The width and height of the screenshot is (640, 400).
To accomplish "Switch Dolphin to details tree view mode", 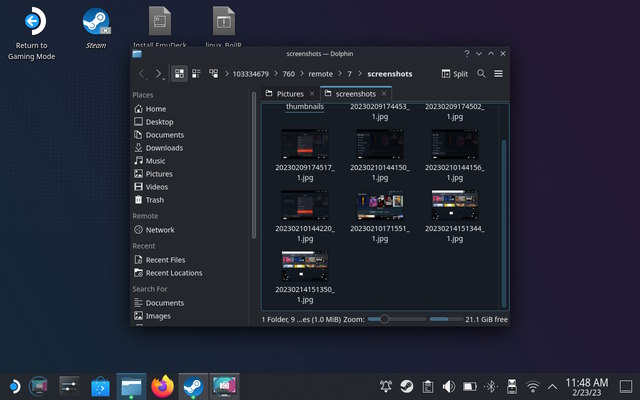I will [213, 73].
